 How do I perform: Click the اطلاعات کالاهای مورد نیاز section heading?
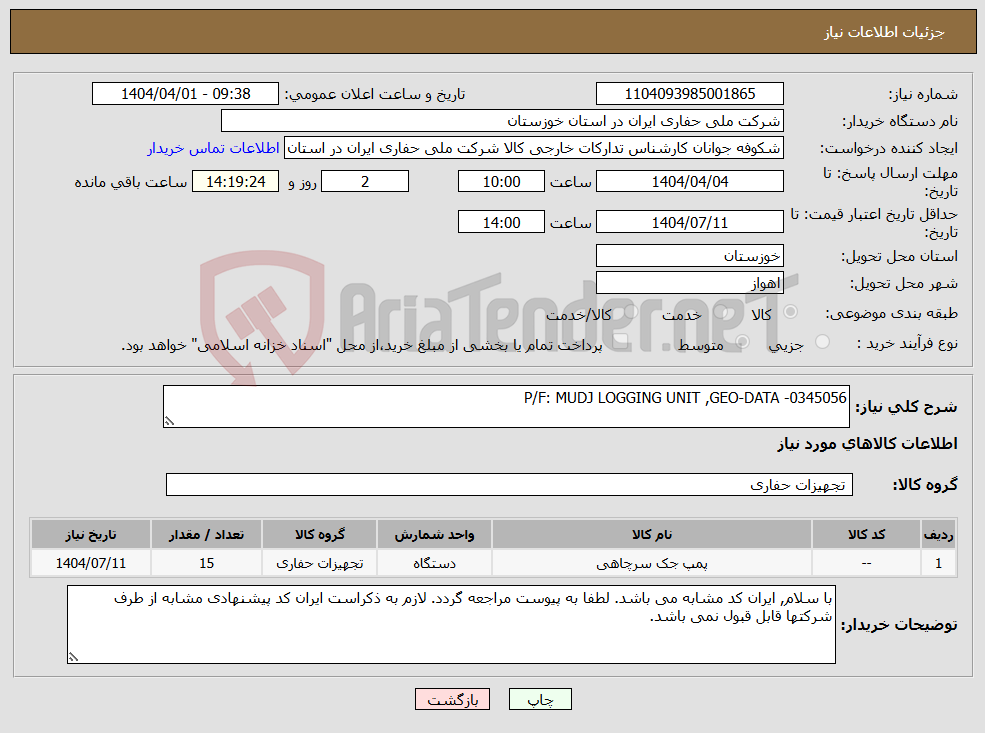click(867, 444)
